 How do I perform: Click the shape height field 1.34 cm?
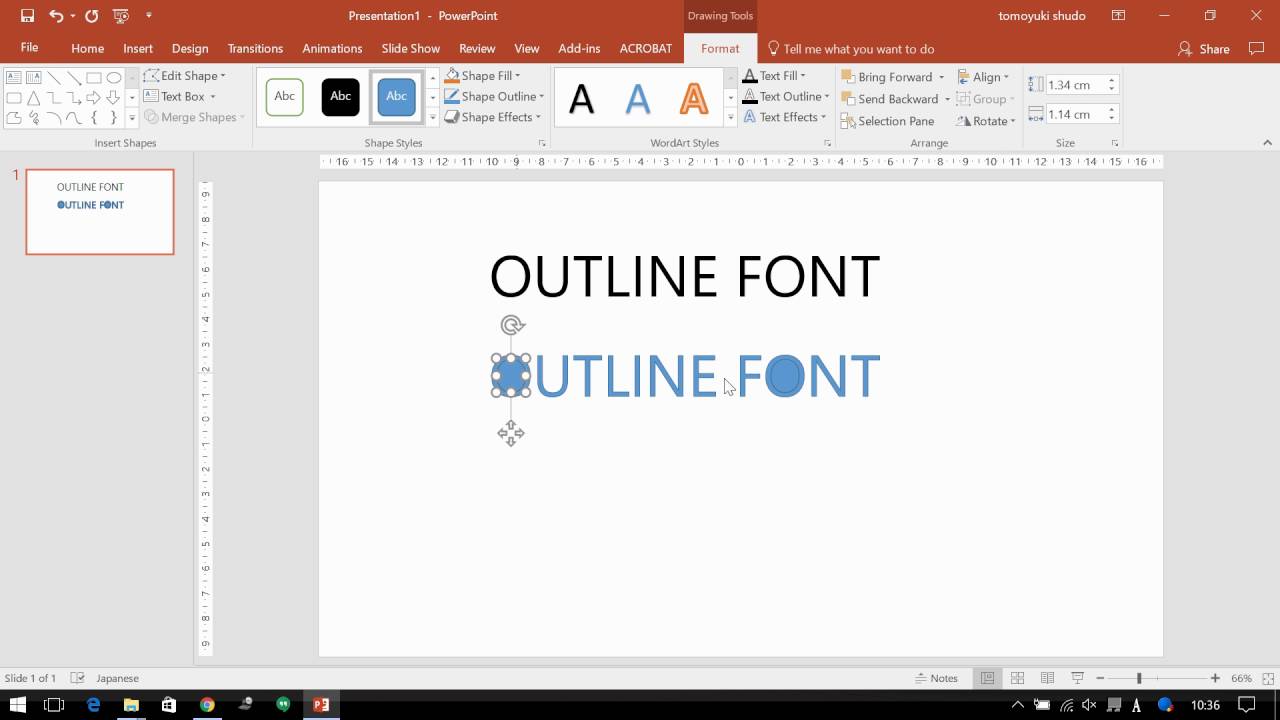click(x=1074, y=85)
